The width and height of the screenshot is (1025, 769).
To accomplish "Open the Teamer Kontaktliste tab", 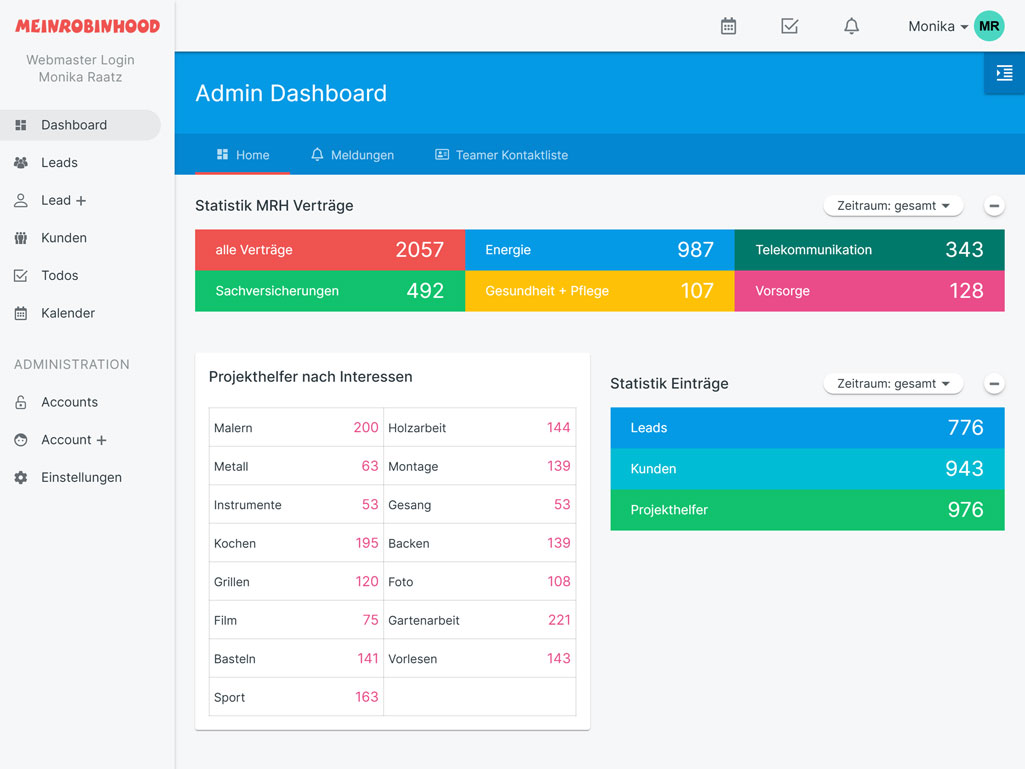I will pyautogui.click(x=501, y=155).
